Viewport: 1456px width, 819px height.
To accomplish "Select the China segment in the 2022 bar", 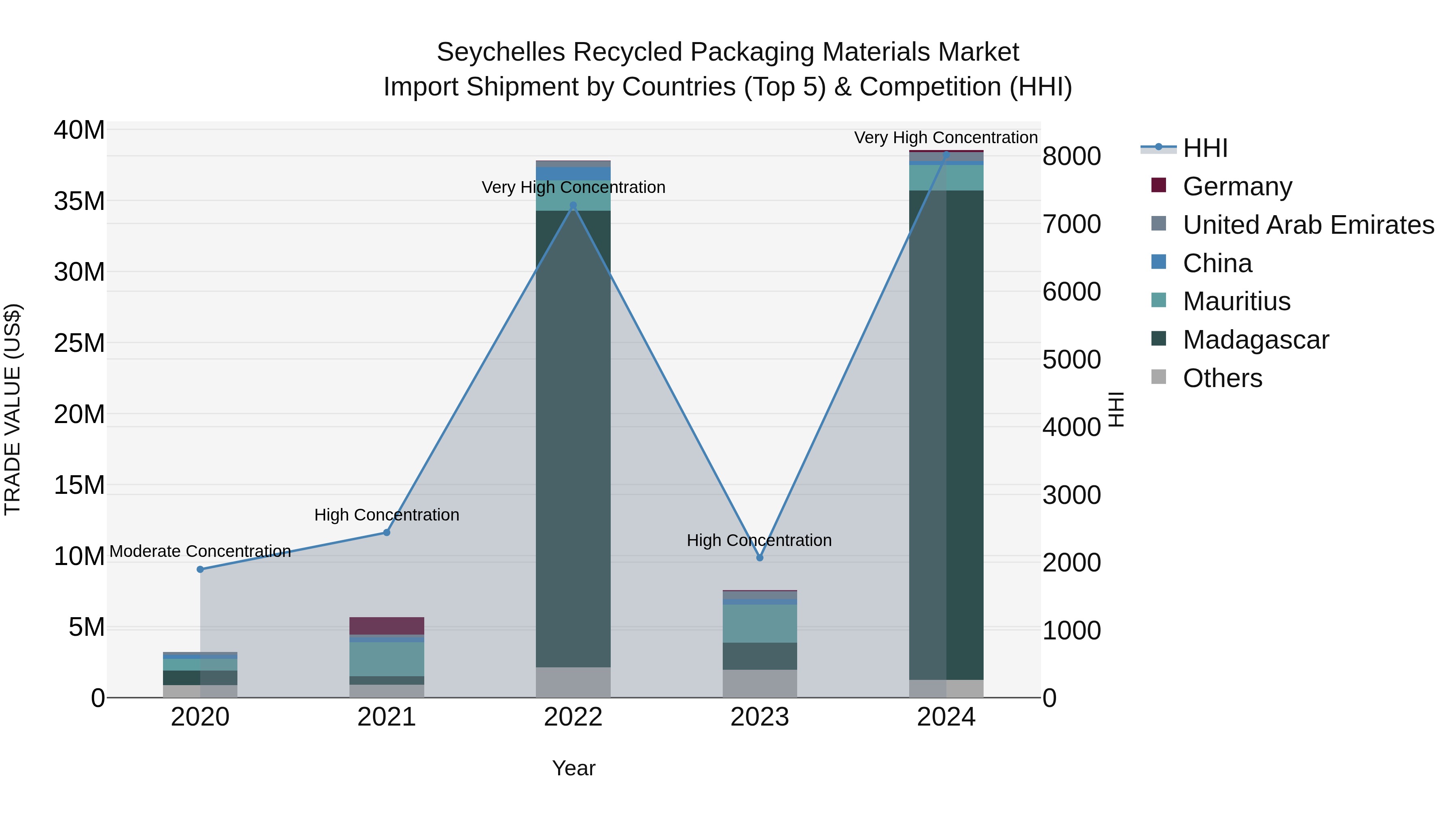I will point(573,174).
